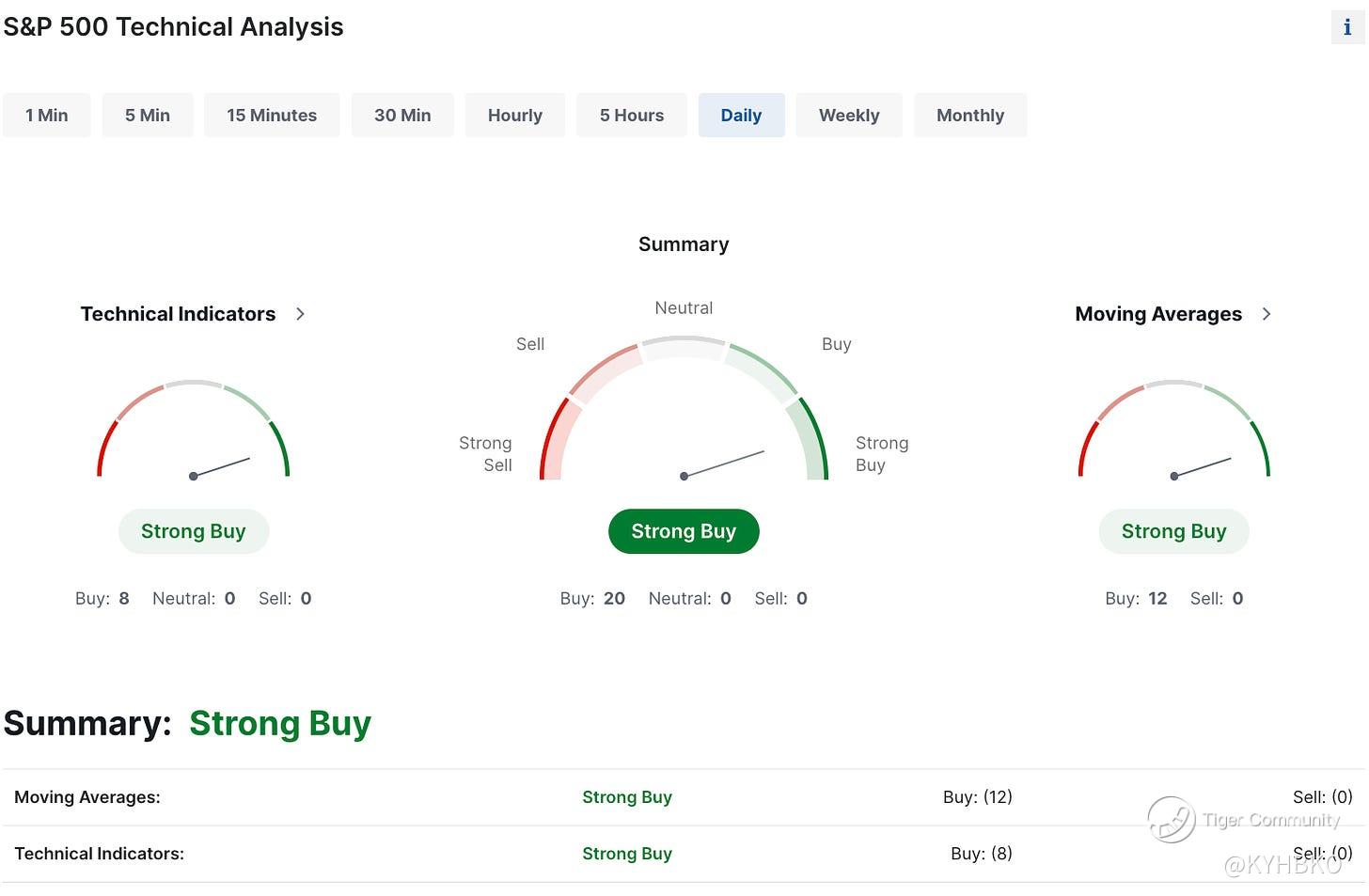Click the green Summary Strong Buy button
The height and width of the screenshot is (896, 1369).
(684, 531)
